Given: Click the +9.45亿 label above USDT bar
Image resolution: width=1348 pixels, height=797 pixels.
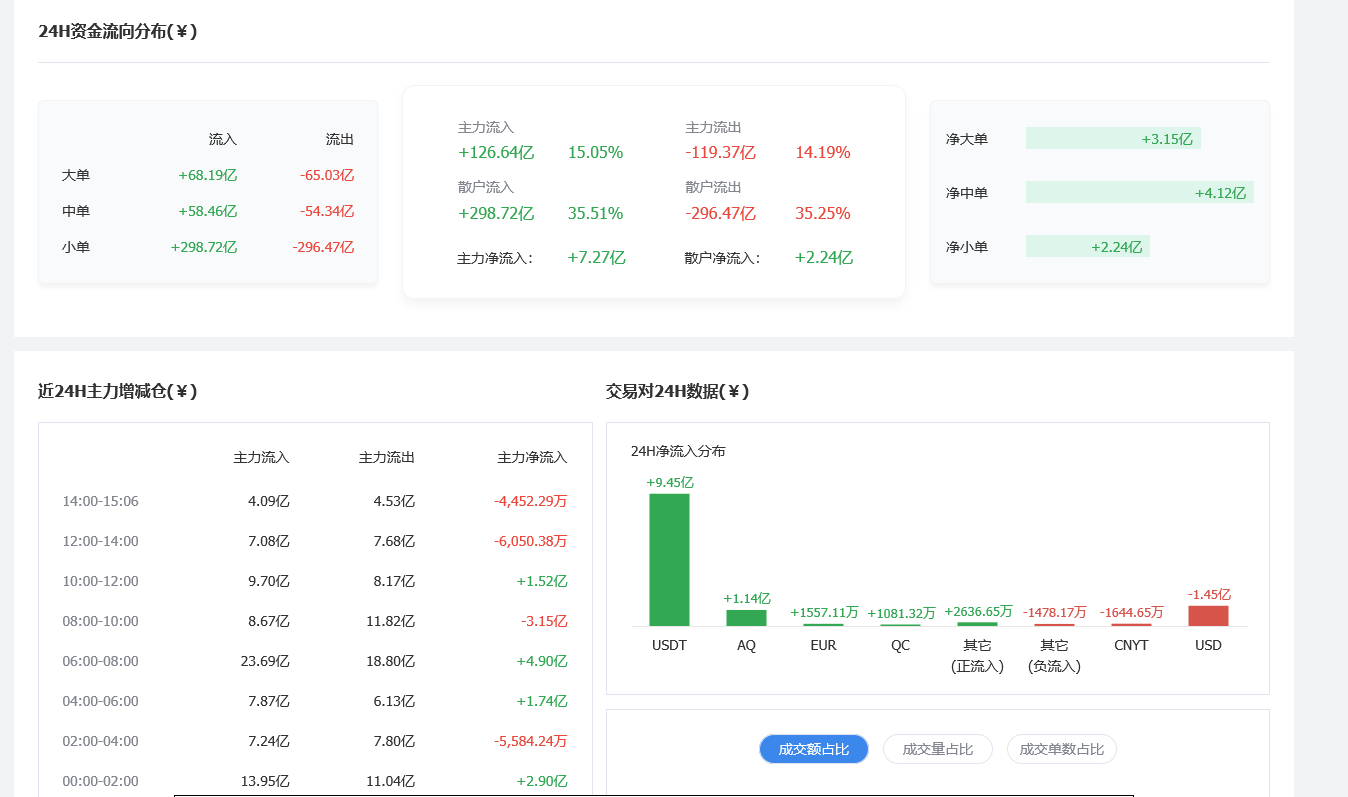Looking at the screenshot, I should pyautogui.click(x=670, y=482).
